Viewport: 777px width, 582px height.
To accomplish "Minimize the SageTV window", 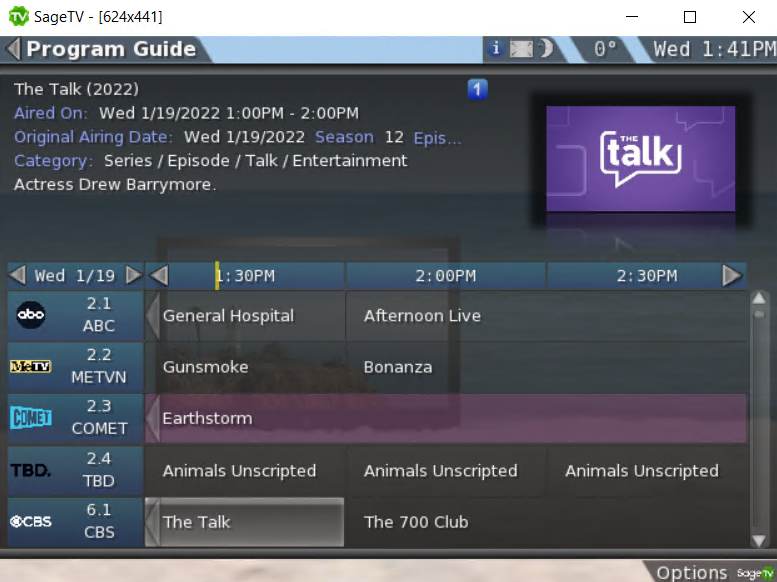I will (x=632, y=16).
